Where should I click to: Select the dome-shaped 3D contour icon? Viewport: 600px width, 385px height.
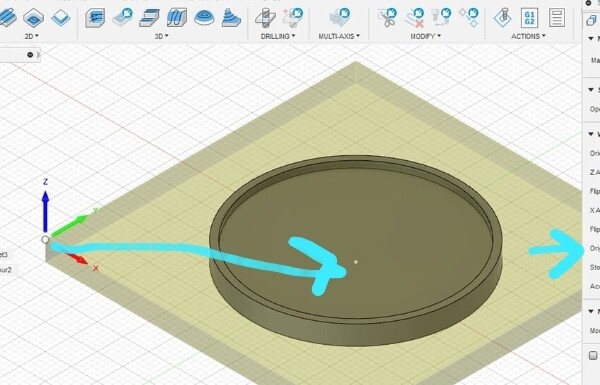[x=204, y=18]
